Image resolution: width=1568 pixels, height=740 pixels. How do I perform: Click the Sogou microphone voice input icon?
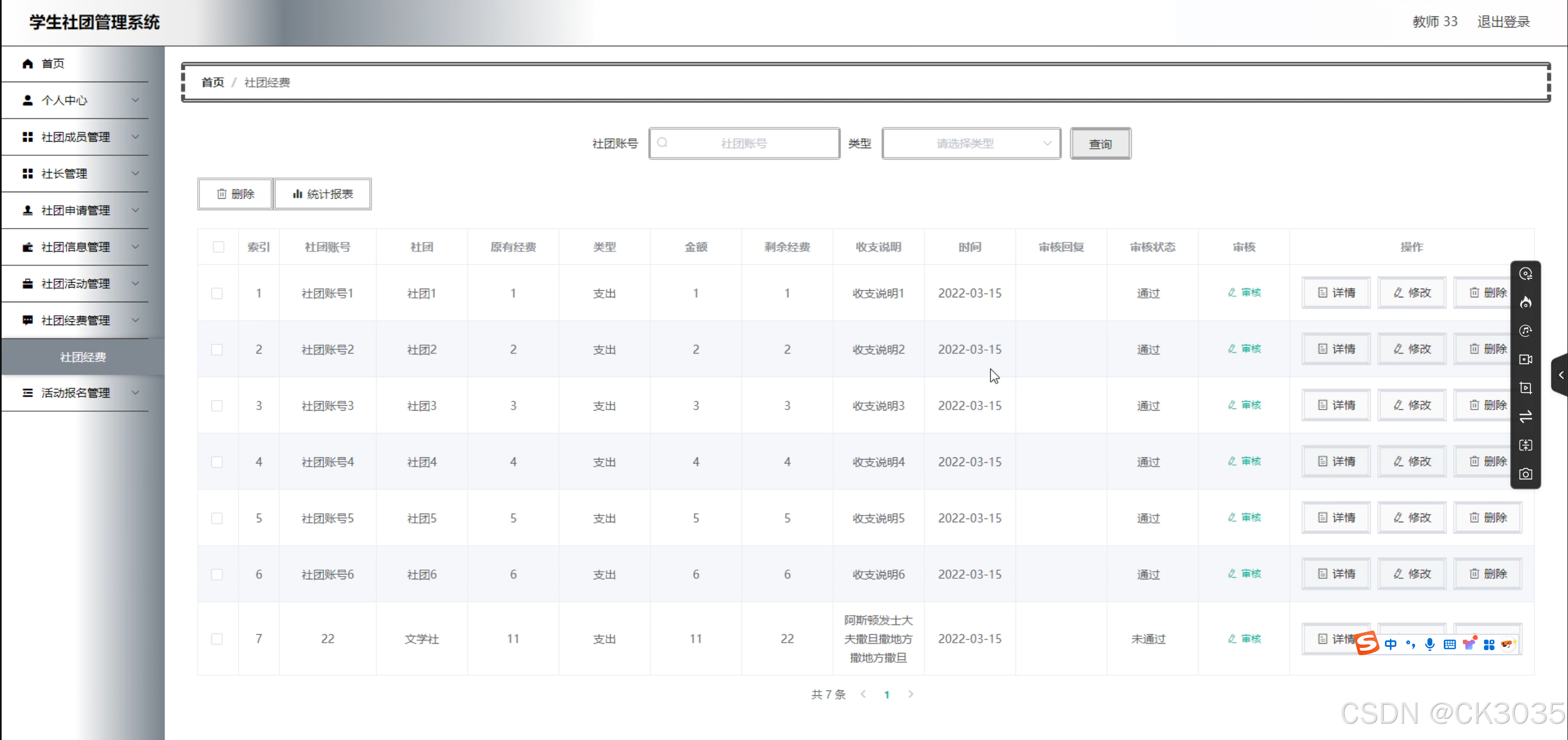1429,645
